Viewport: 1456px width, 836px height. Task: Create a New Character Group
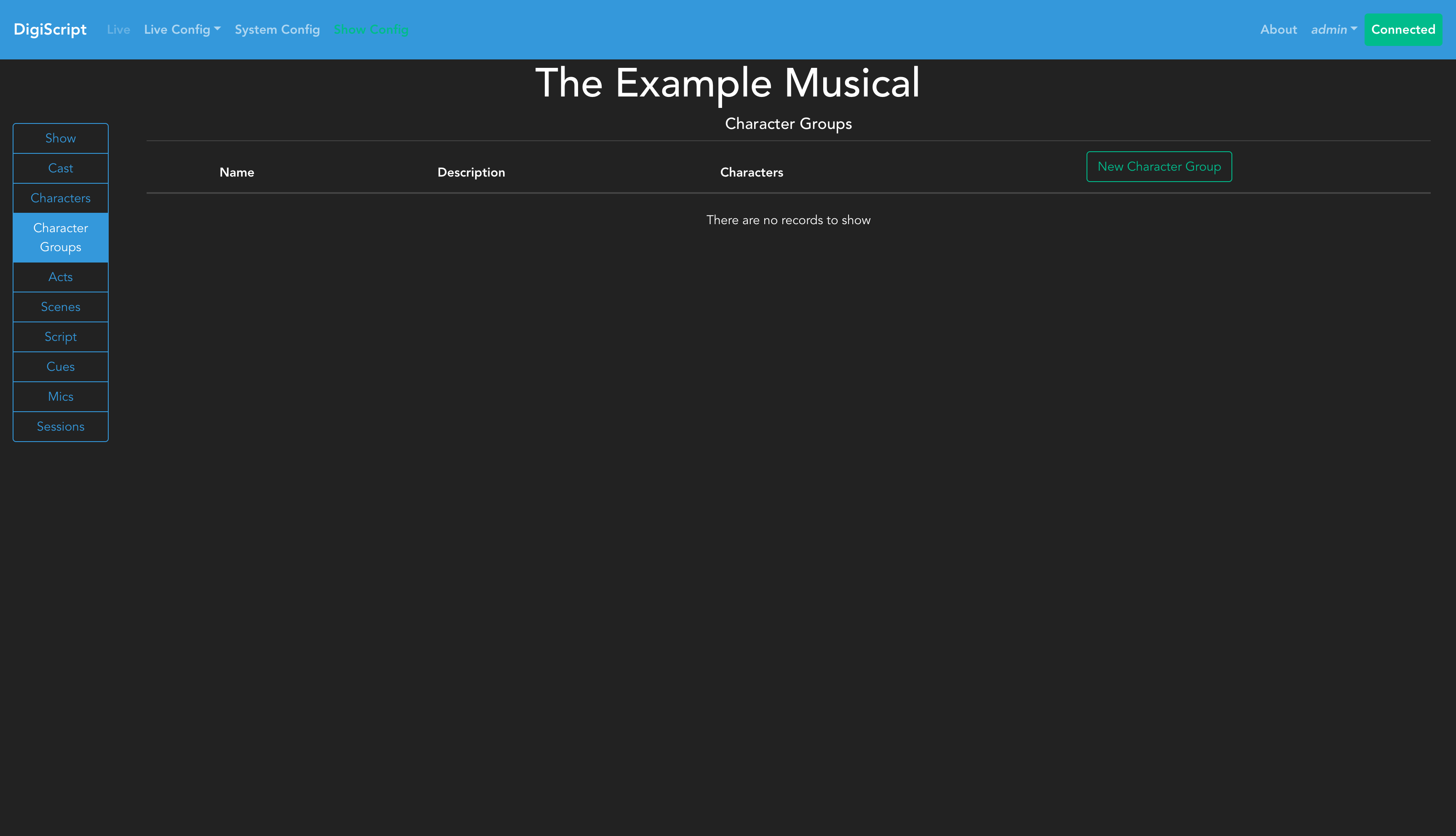click(x=1159, y=166)
